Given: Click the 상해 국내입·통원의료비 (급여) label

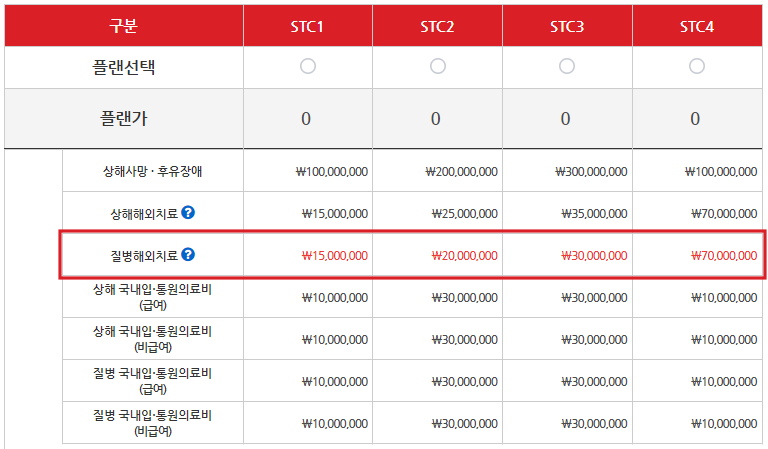Looking at the screenshot, I should pyautogui.click(x=152, y=297).
